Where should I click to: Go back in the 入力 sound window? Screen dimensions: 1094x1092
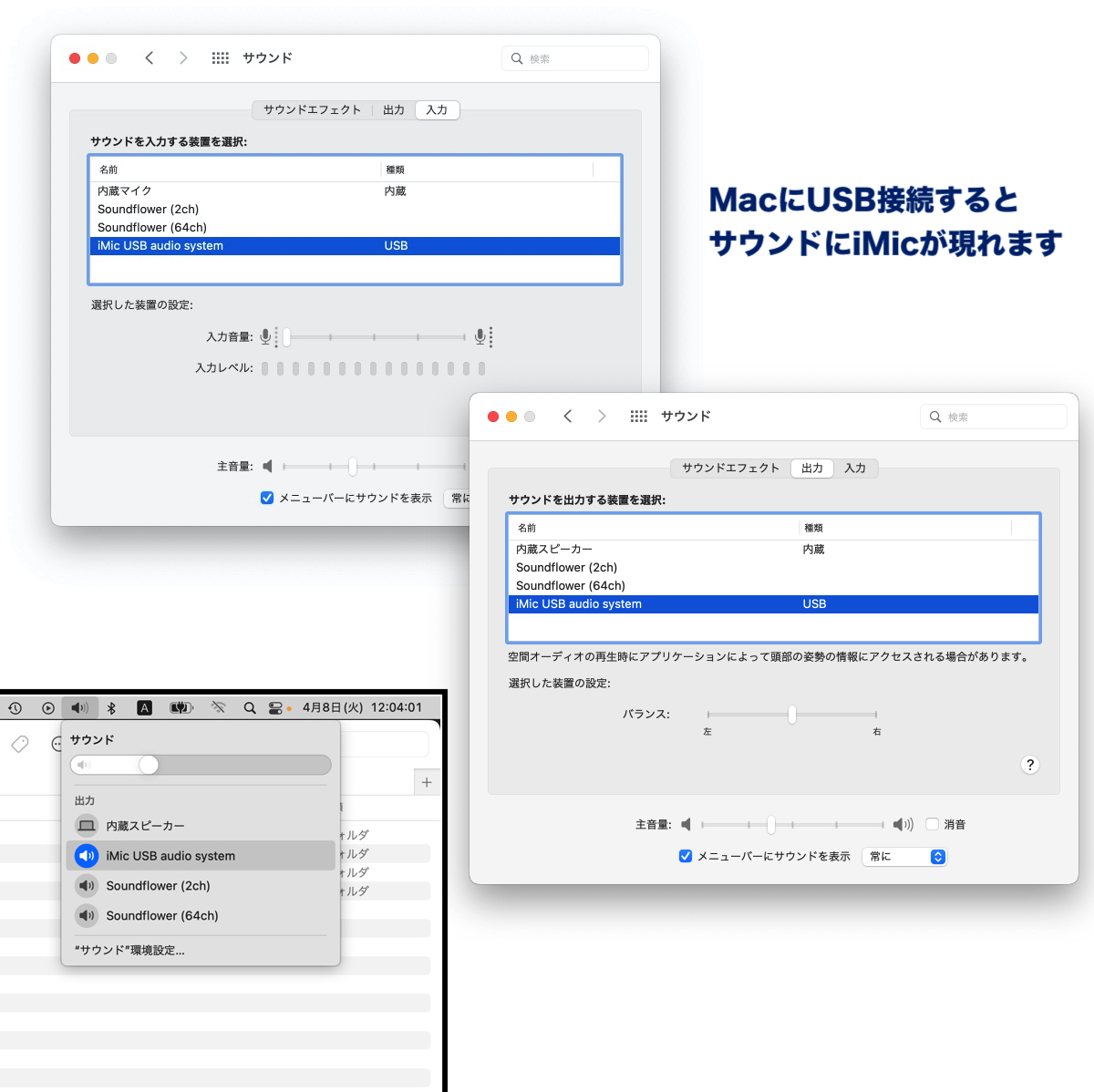point(149,57)
